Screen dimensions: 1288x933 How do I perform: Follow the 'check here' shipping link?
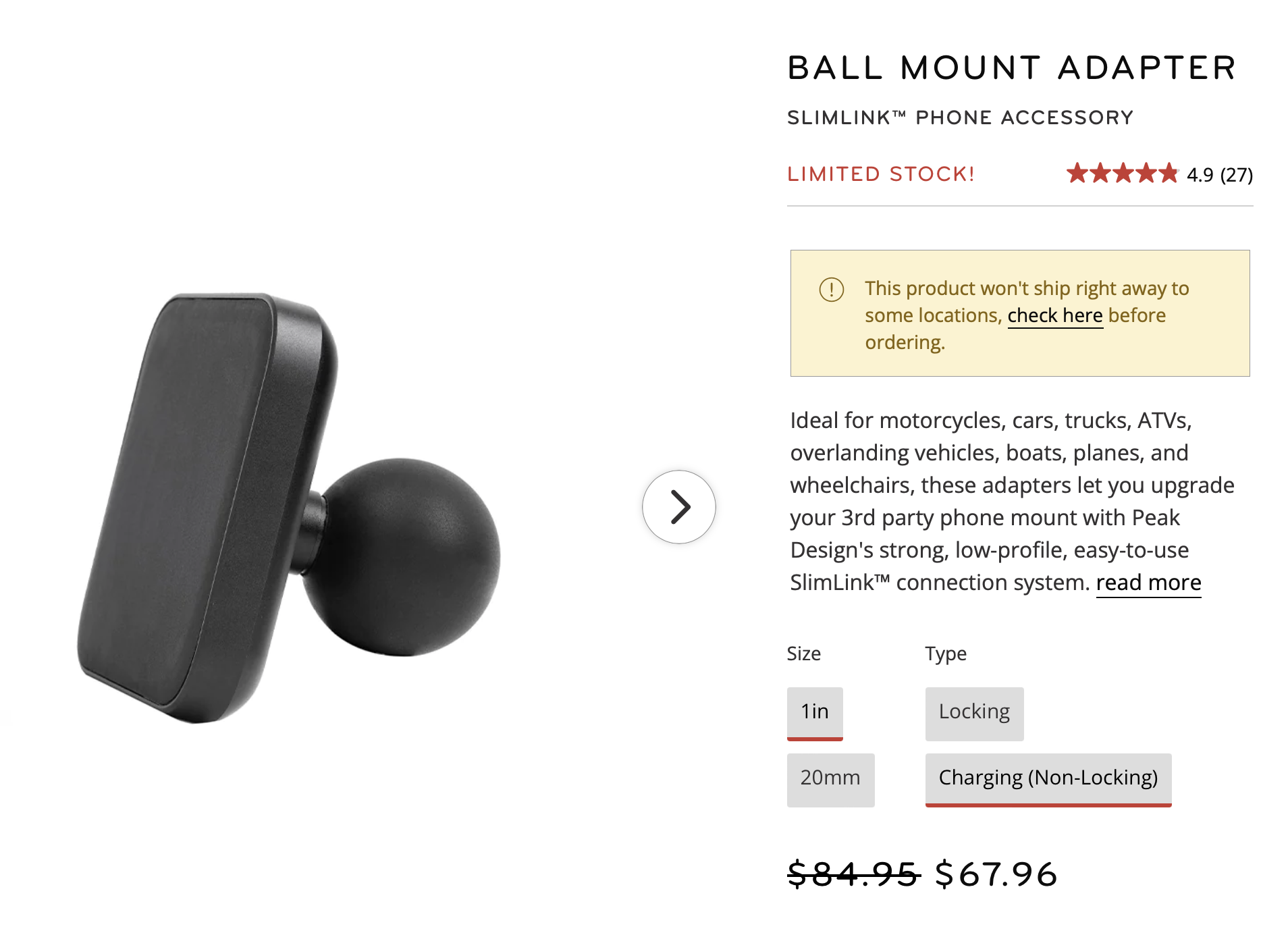pos(1055,315)
